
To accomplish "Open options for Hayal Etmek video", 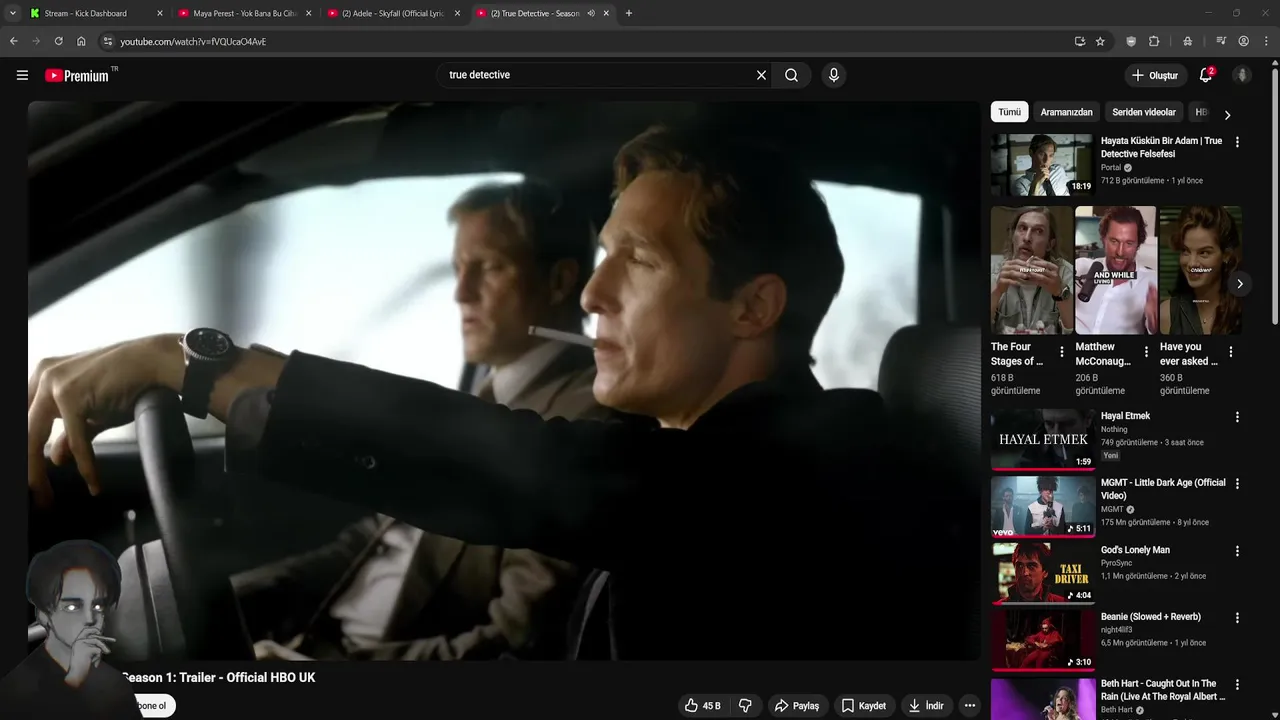I will click(x=1237, y=417).
